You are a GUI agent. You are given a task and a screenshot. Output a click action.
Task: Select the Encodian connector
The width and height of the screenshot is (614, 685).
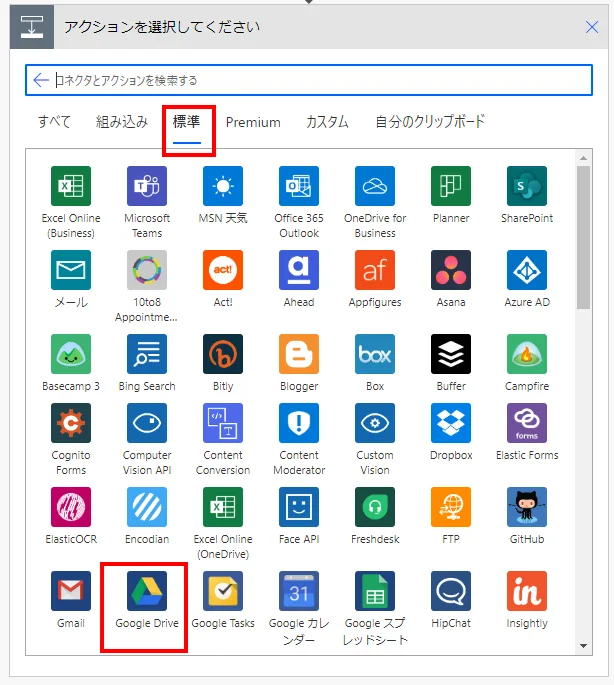[147, 507]
